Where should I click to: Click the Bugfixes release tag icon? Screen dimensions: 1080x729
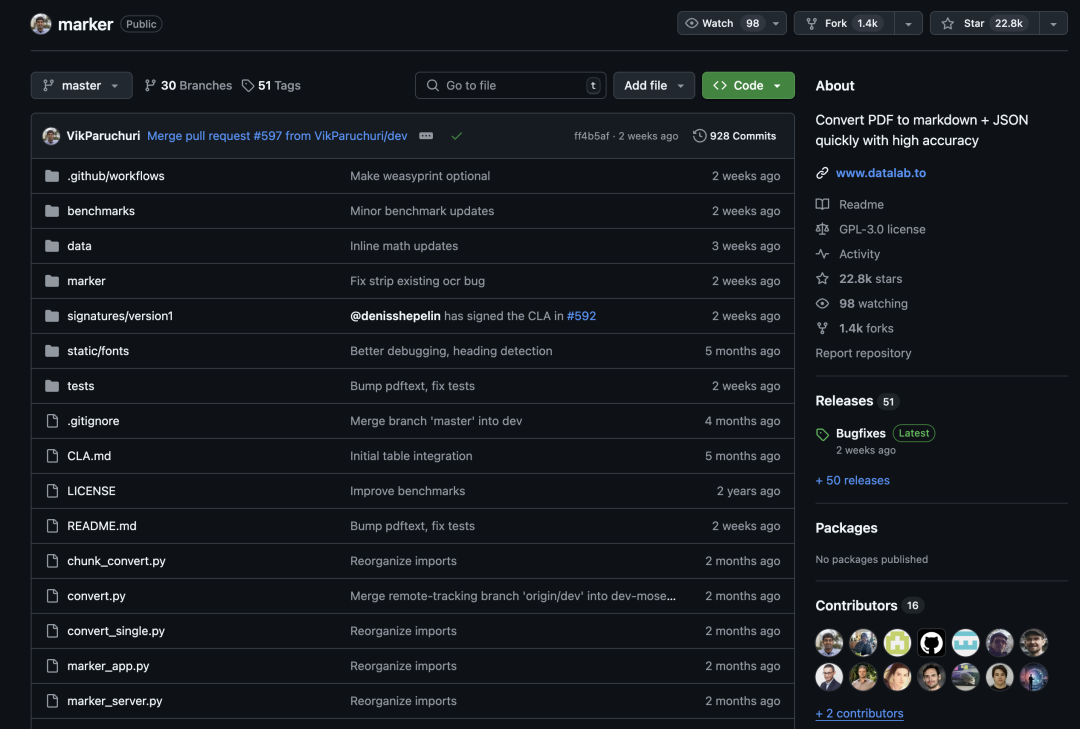coord(822,434)
